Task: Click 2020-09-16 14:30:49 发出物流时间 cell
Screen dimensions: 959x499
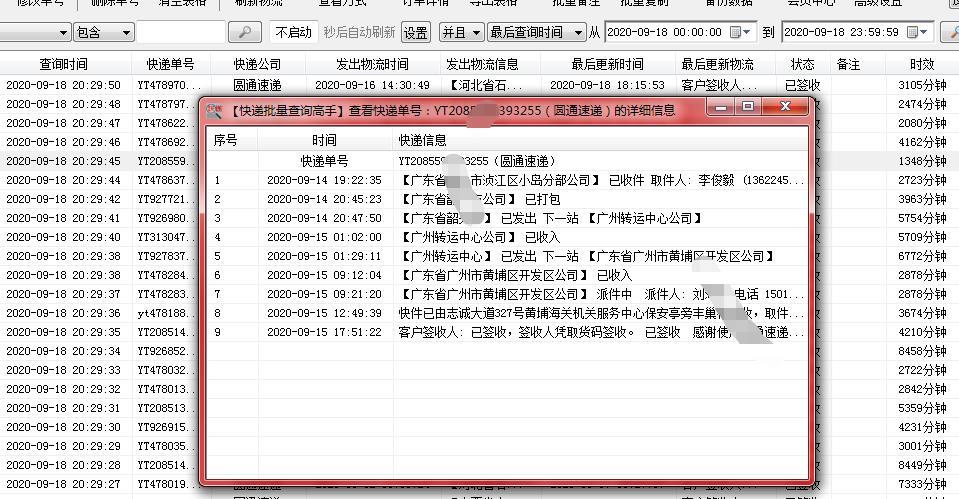Action: tap(372, 85)
